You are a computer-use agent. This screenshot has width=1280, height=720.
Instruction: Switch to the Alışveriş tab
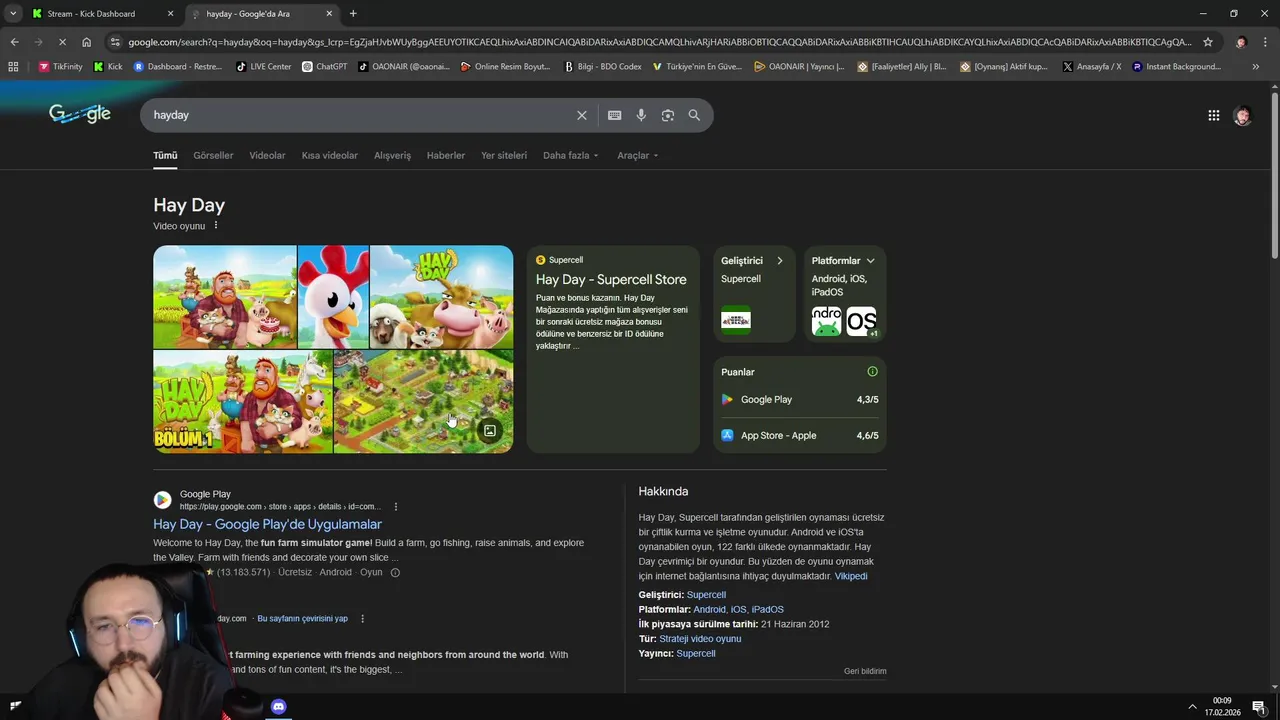tap(392, 155)
